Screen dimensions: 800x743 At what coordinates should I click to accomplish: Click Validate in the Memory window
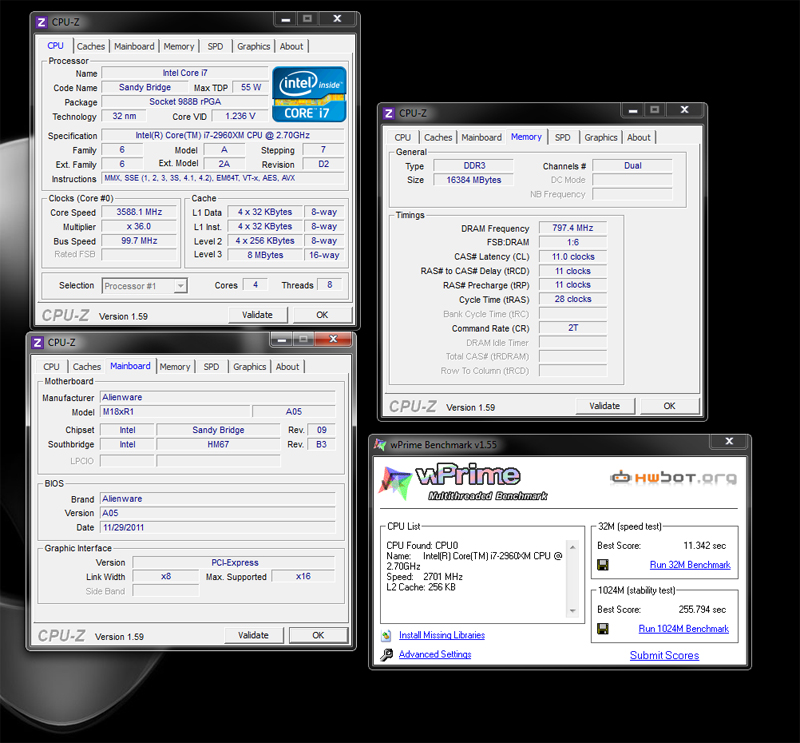[605, 406]
